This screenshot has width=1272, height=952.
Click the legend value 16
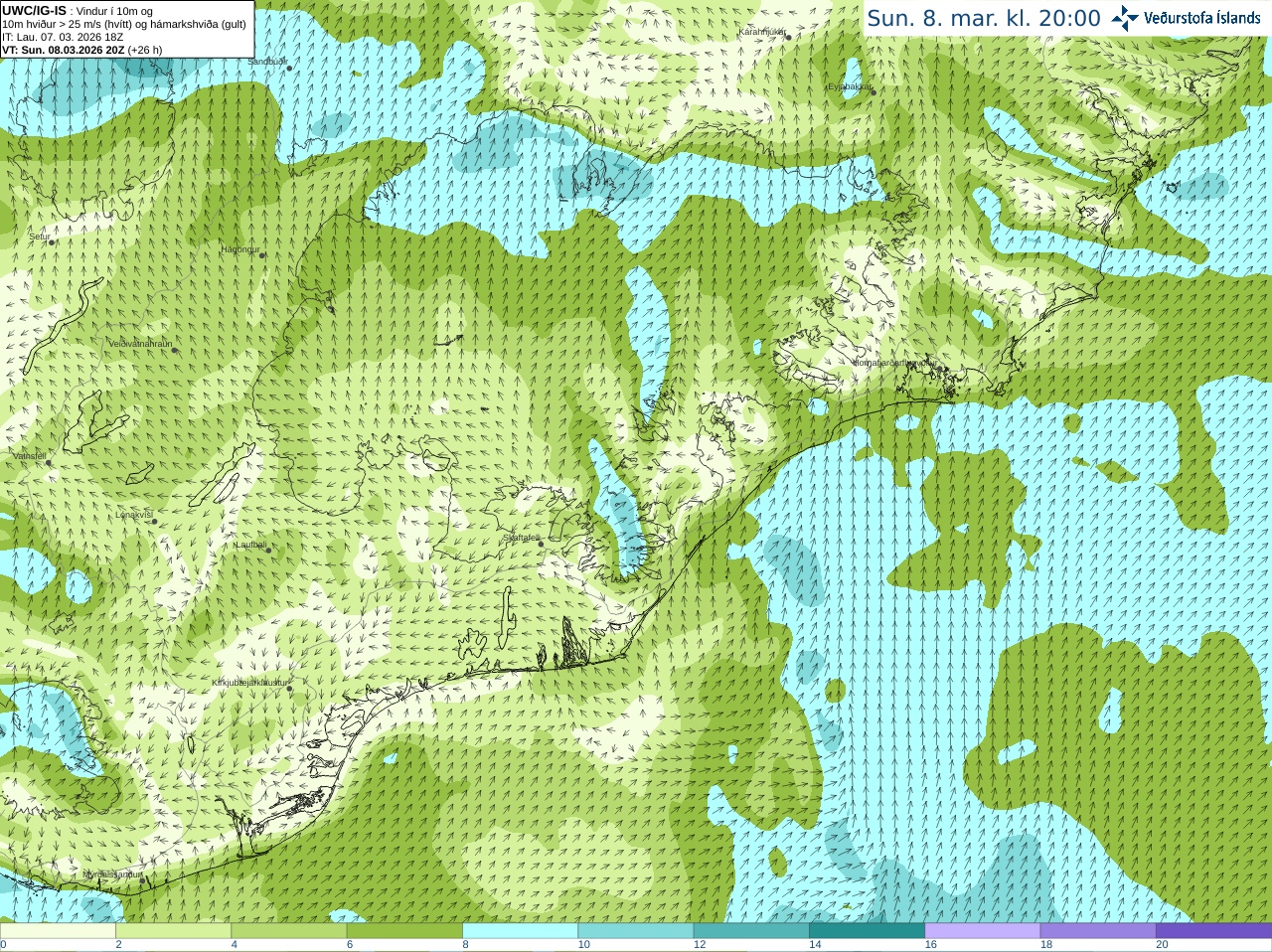coord(931,945)
